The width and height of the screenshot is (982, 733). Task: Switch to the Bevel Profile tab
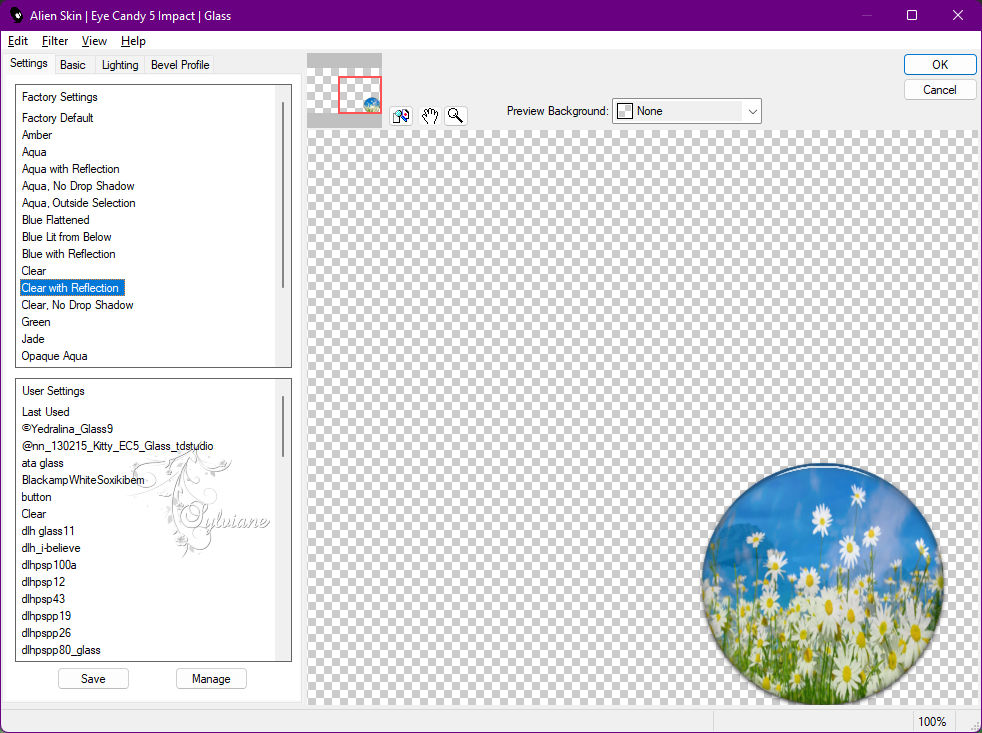pos(180,65)
